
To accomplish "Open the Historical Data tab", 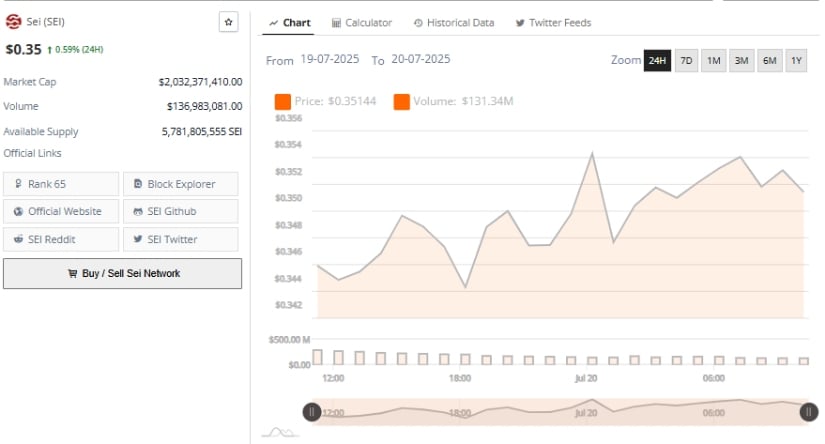I will click(x=454, y=23).
